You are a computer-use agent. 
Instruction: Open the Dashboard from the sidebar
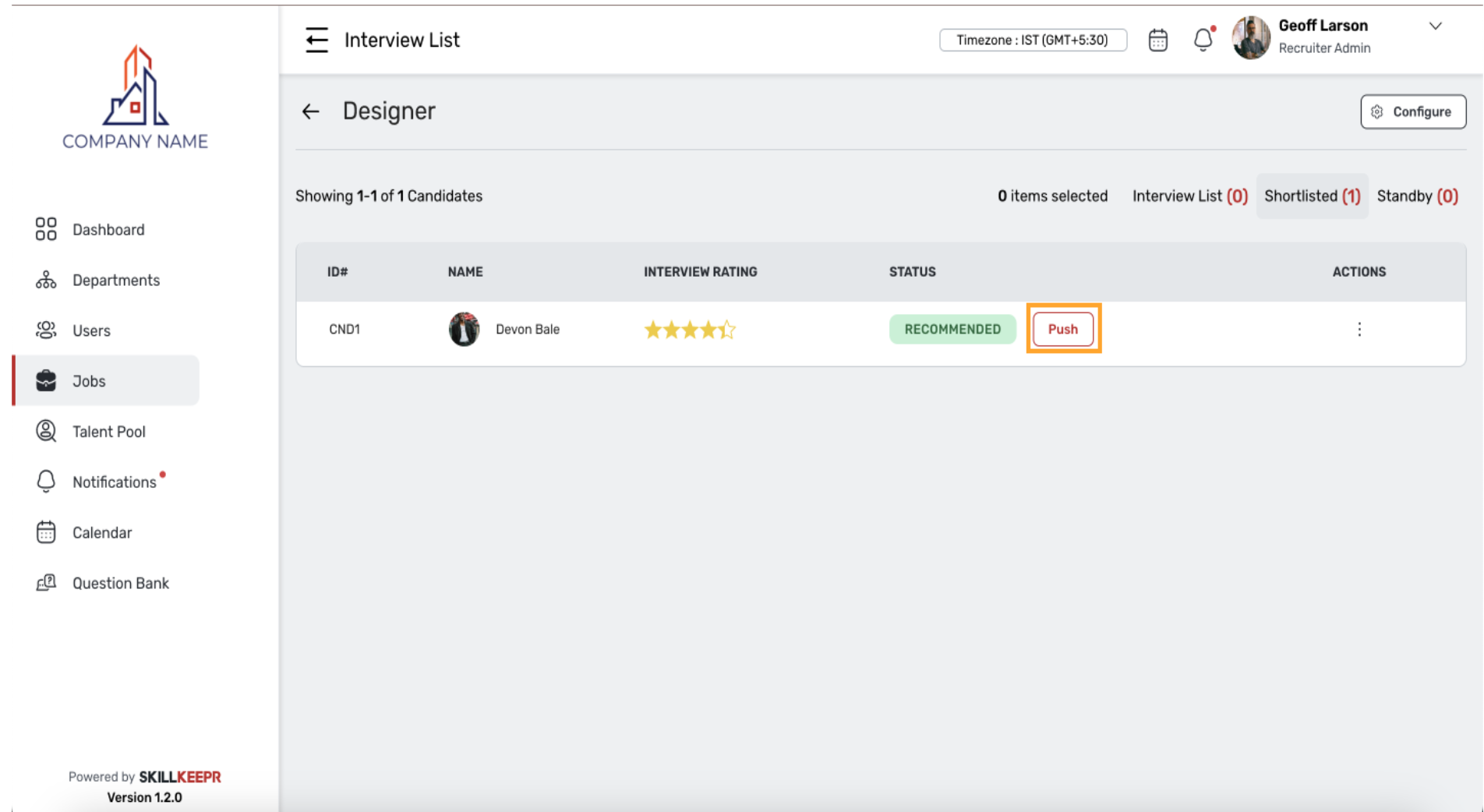pyautogui.click(x=108, y=229)
